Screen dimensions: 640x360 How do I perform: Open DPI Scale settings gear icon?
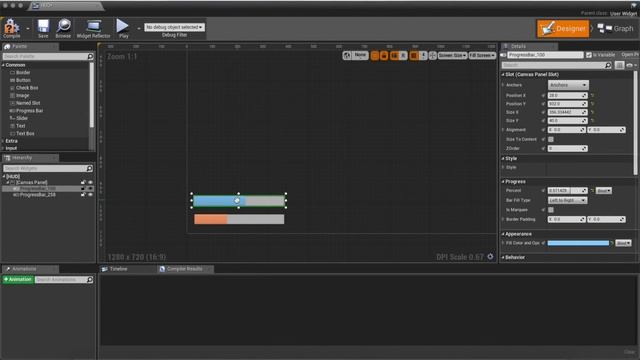[x=490, y=256]
